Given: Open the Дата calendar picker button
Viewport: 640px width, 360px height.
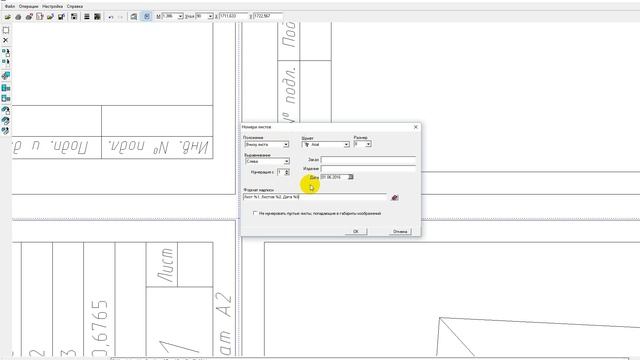Looking at the screenshot, I should click(351, 177).
